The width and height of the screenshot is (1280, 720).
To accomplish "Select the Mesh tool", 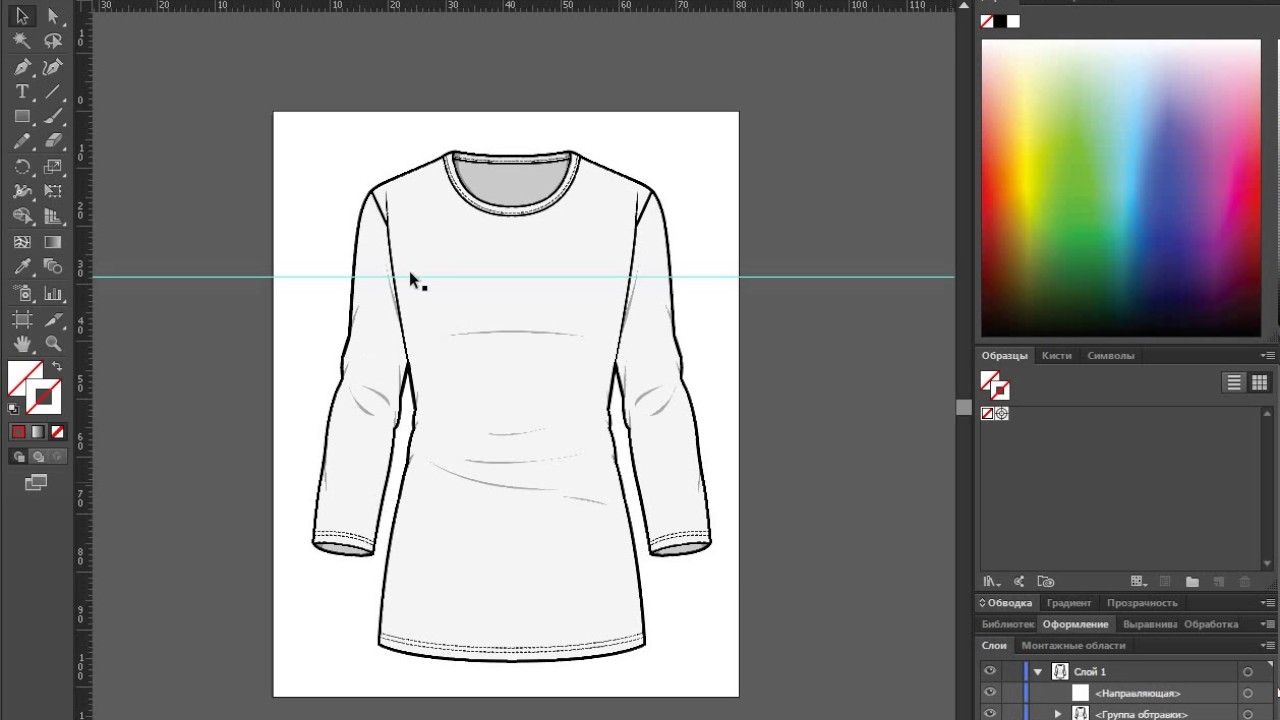I will coord(22,242).
